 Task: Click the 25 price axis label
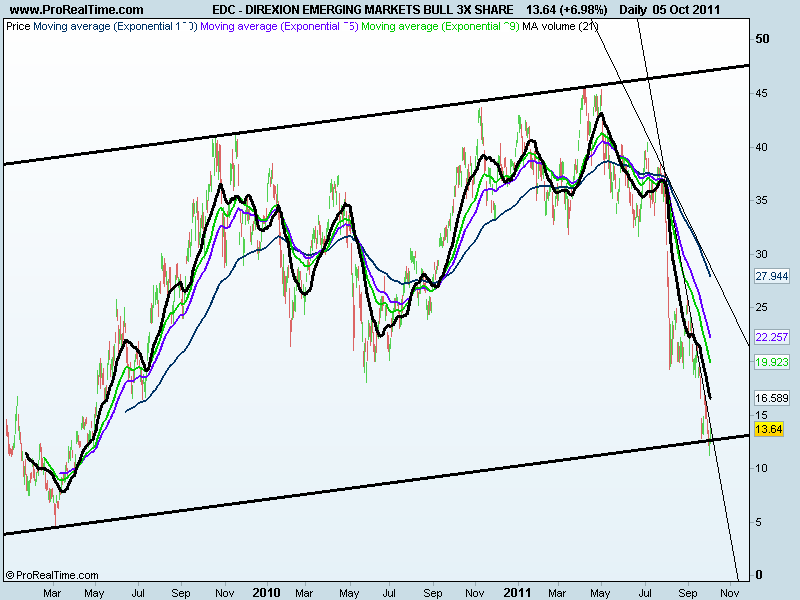pyautogui.click(x=762, y=307)
